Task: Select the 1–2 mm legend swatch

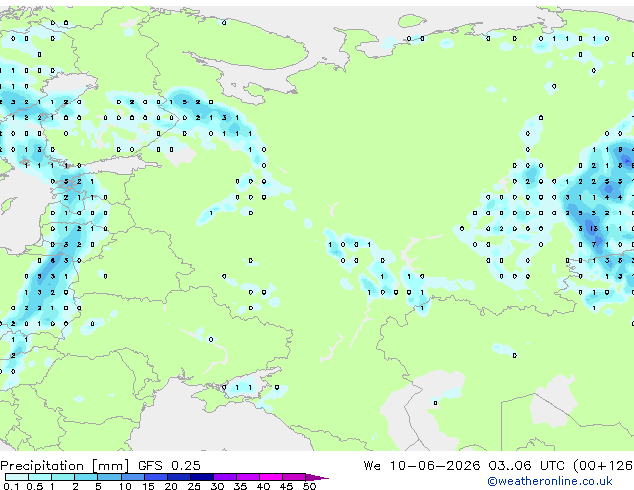Action: point(63,477)
